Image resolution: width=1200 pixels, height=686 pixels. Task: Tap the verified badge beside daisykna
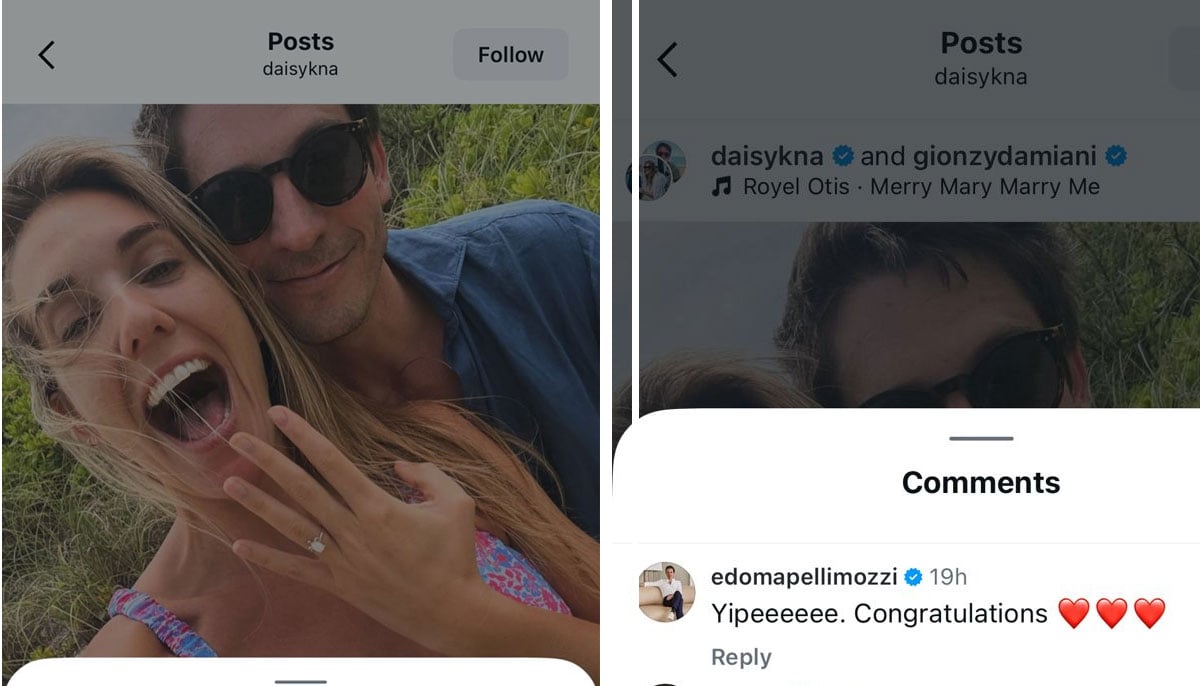tap(842, 156)
